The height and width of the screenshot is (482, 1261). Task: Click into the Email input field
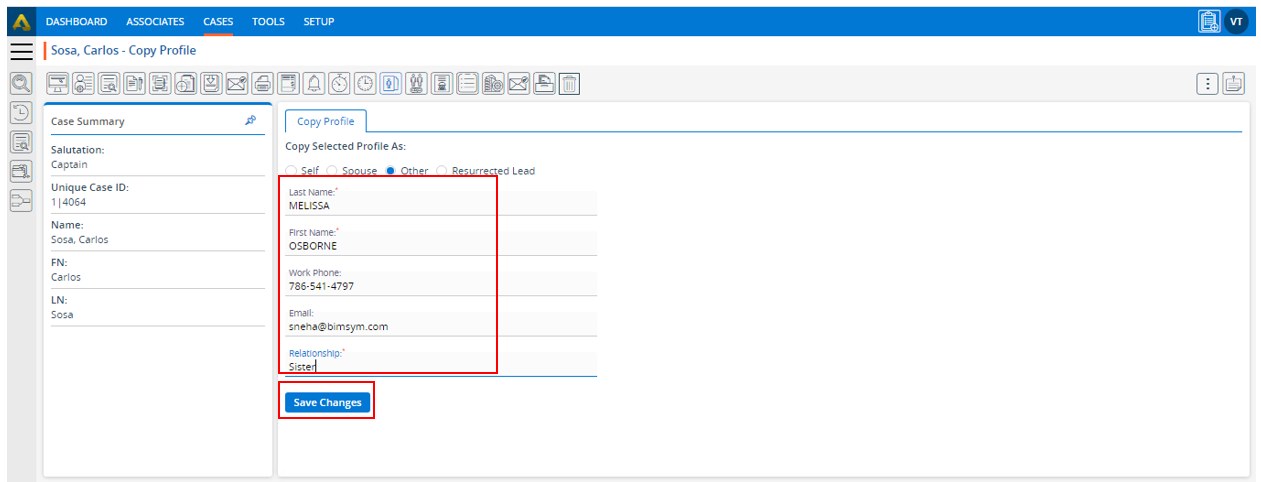(440, 327)
